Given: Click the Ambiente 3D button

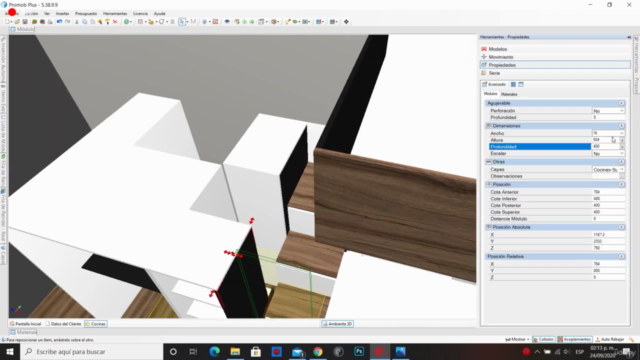Looking at the screenshot, I should [337, 324].
